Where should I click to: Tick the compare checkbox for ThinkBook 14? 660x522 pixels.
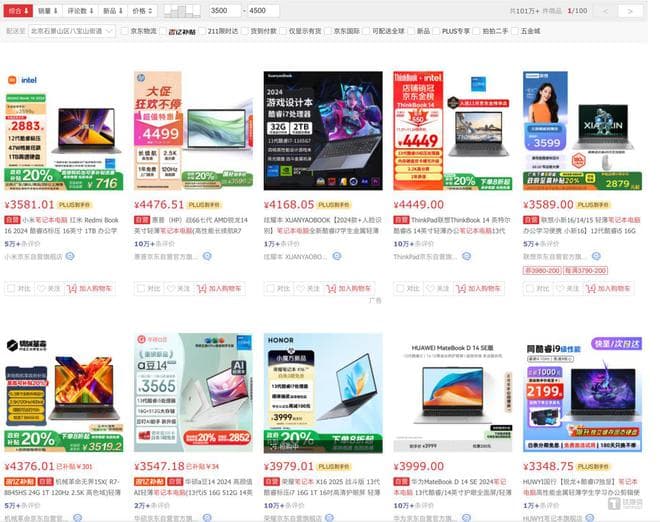(399, 288)
